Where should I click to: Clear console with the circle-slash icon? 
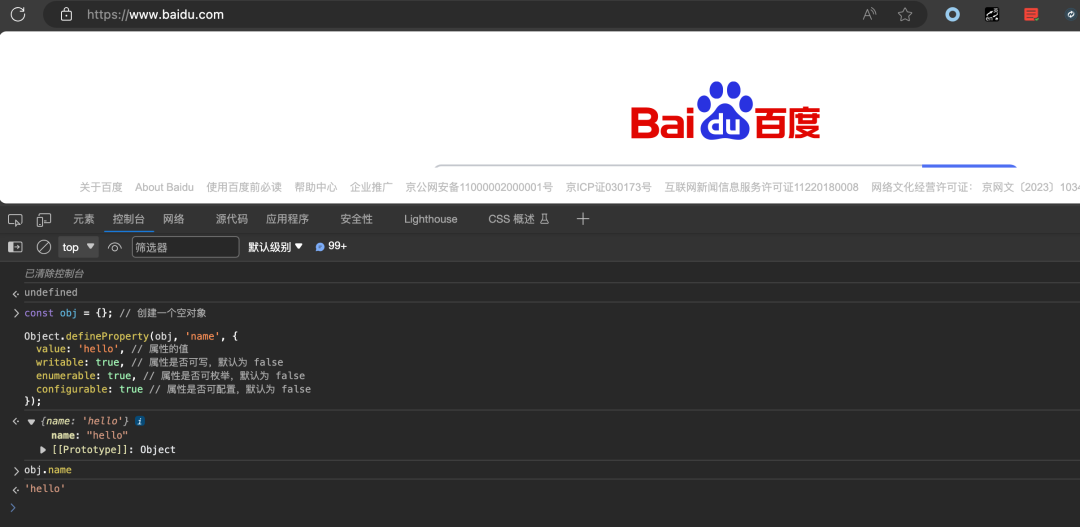coord(44,247)
